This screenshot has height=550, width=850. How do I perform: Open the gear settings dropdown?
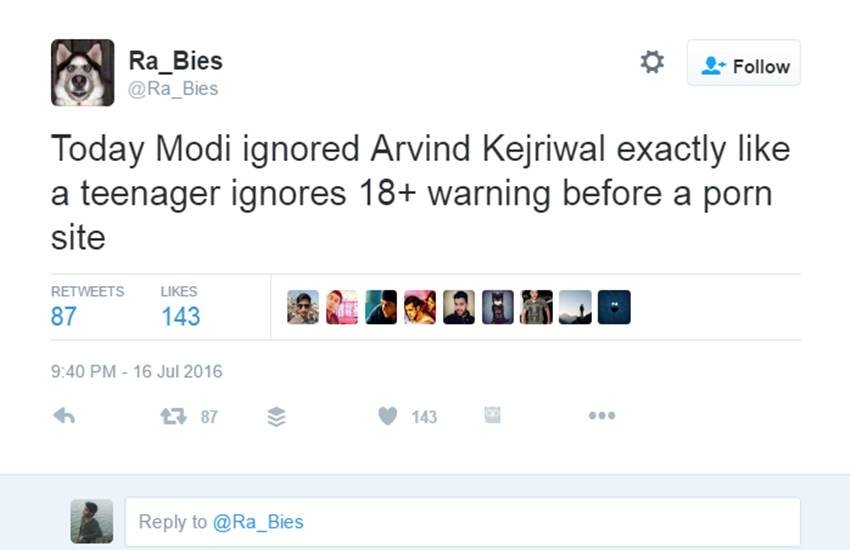point(652,62)
